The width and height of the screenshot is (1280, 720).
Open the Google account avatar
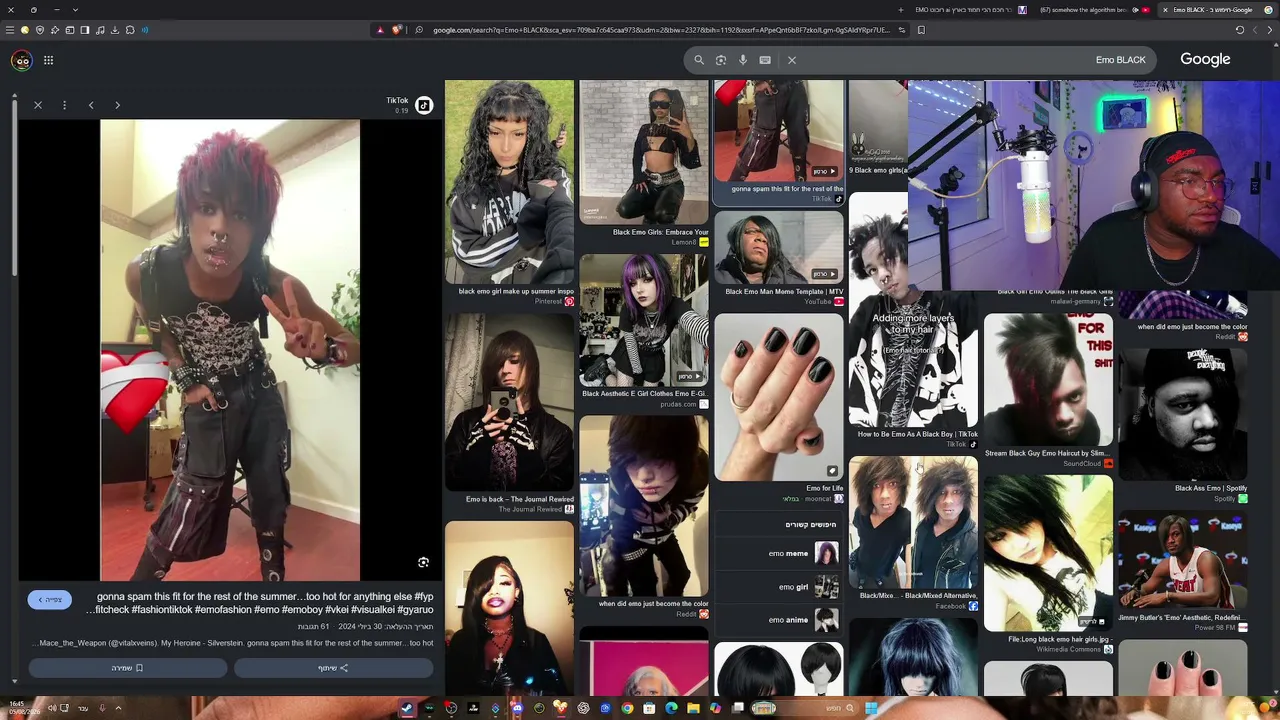pyautogui.click(x=21, y=60)
